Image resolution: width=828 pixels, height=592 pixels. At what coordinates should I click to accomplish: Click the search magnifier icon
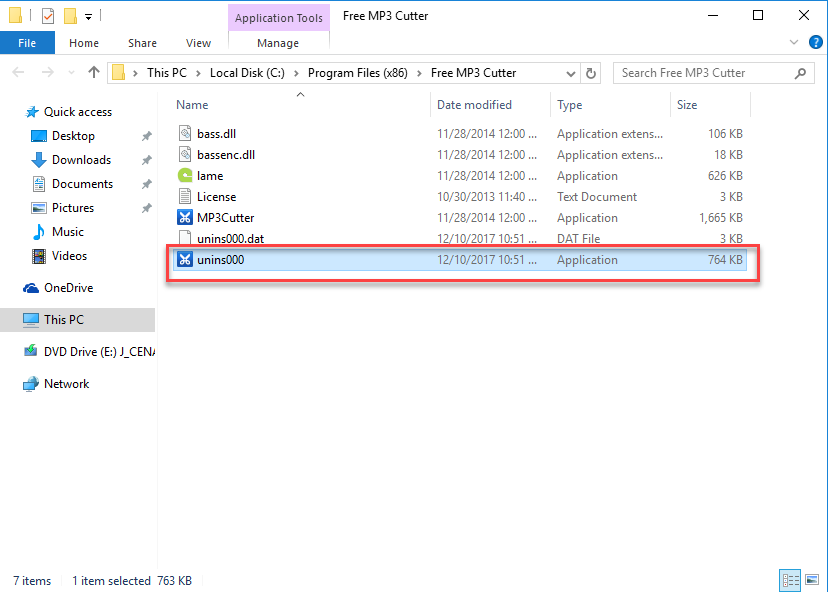pos(801,73)
